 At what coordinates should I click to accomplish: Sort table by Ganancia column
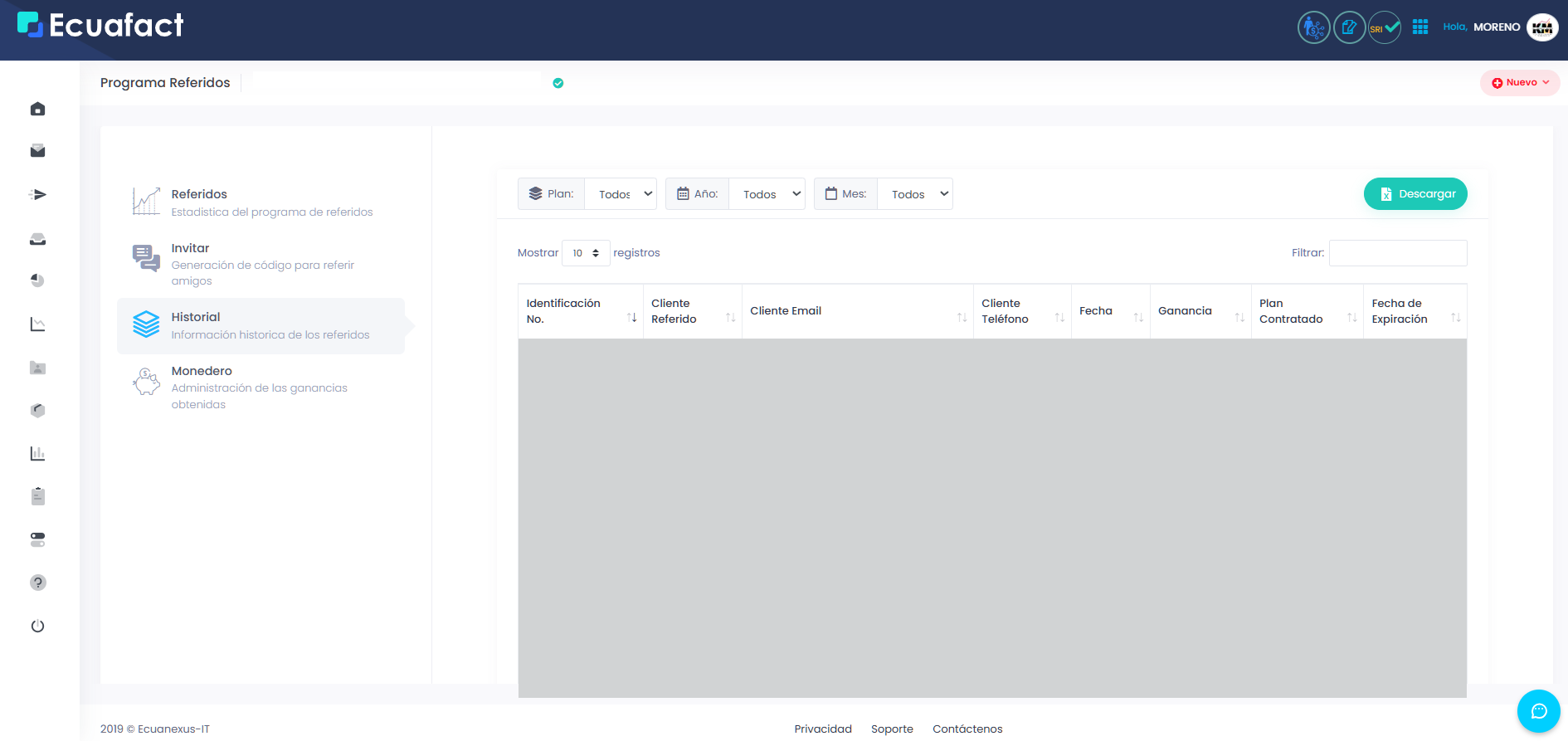click(1200, 311)
